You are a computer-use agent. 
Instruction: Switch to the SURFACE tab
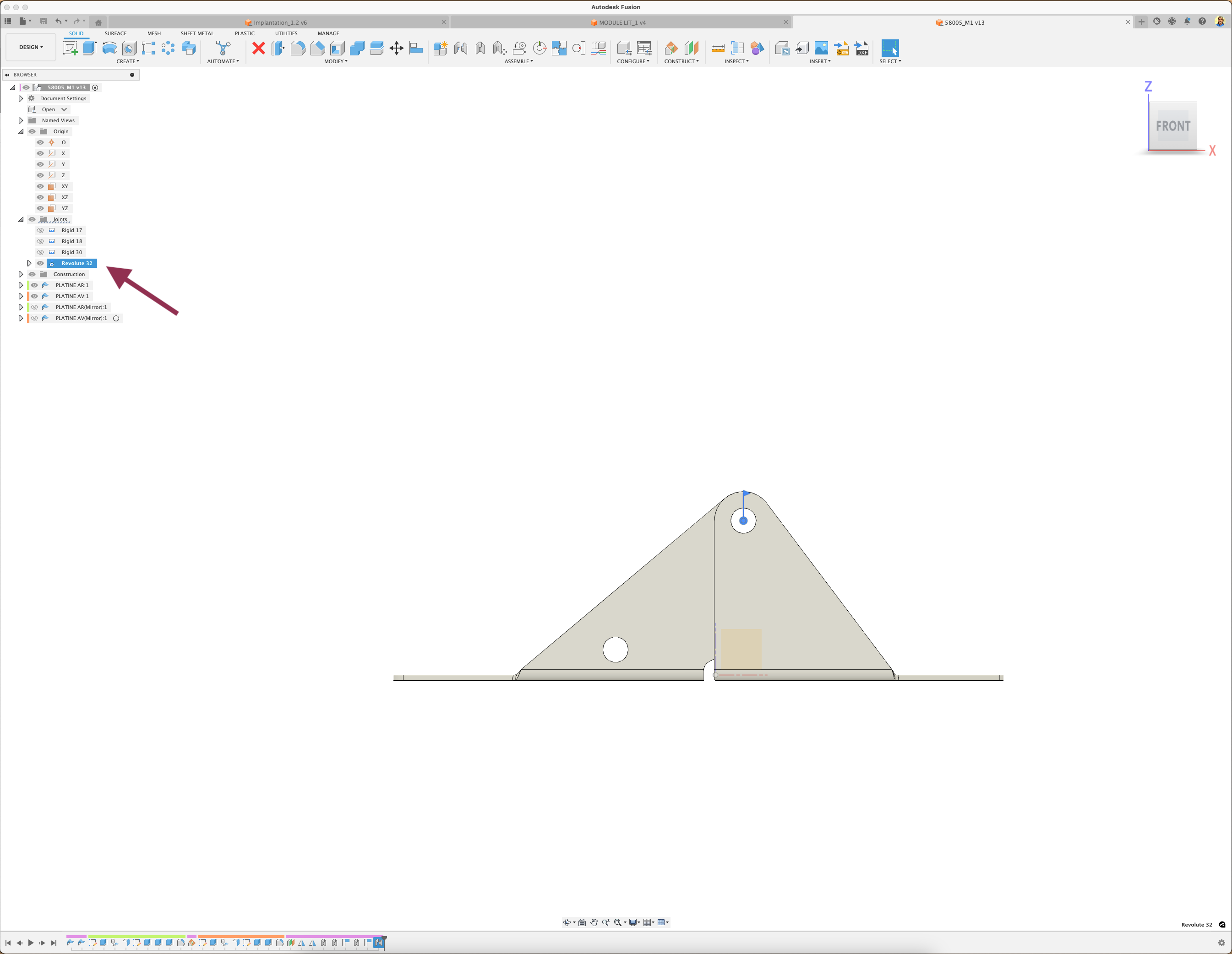(x=115, y=34)
